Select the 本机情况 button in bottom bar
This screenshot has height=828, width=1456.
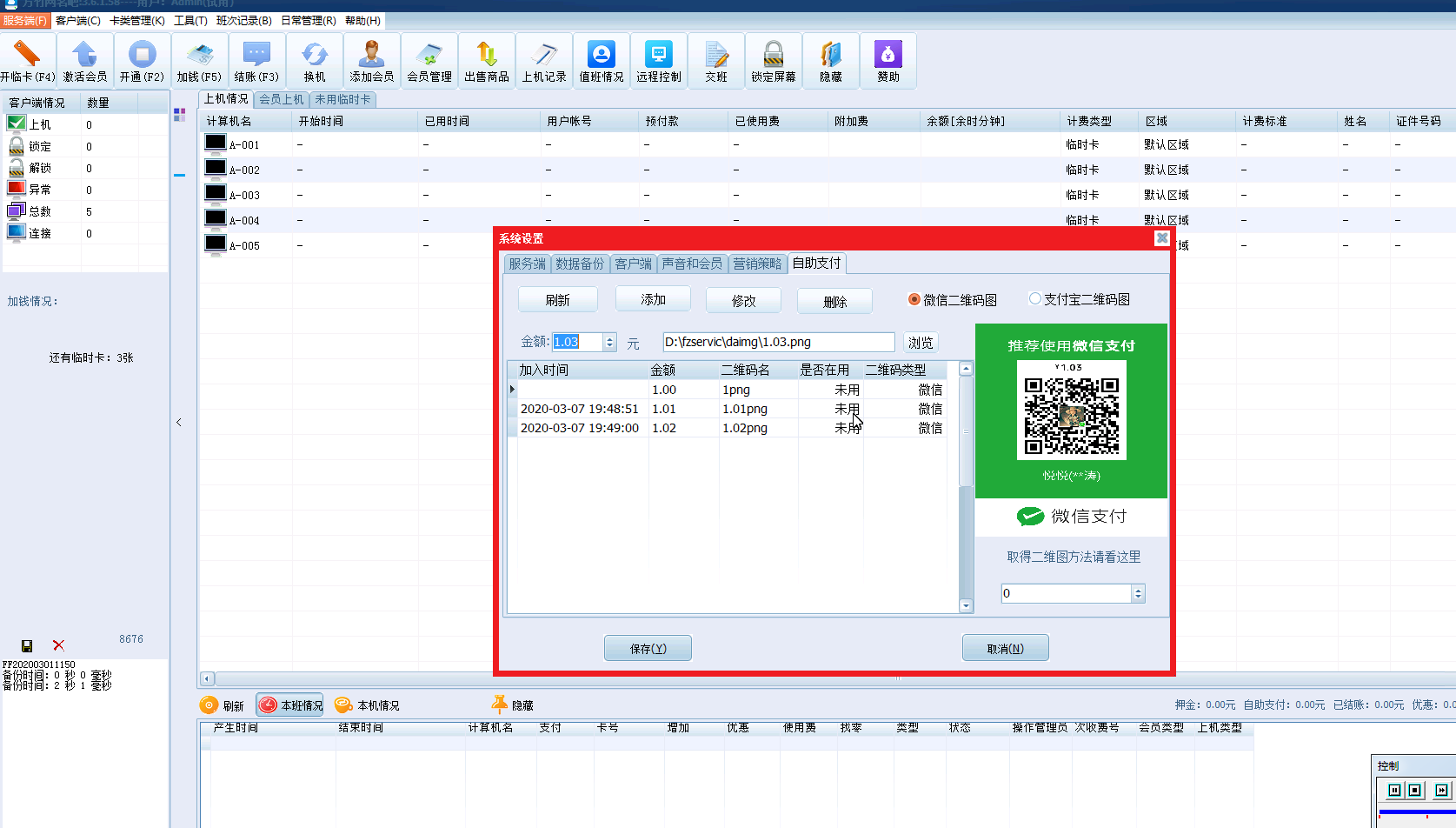pyautogui.click(x=368, y=705)
